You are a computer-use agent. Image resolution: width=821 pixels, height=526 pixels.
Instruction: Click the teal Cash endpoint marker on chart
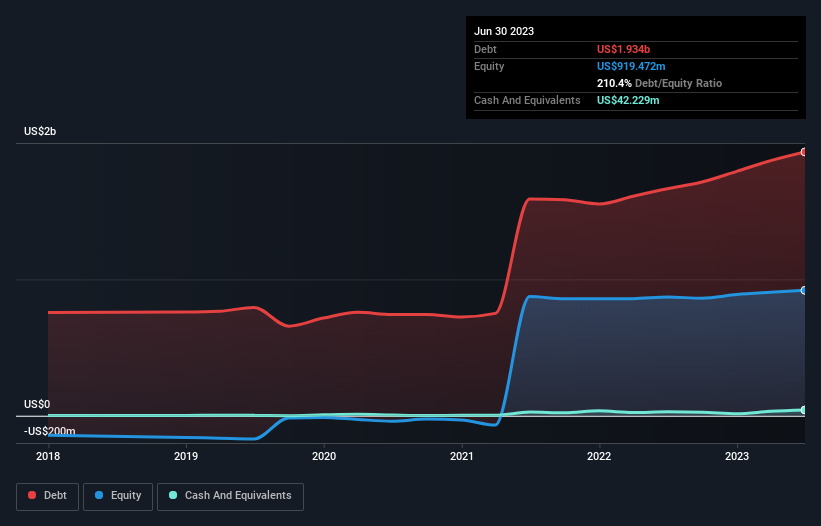pyautogui.click(x=804, y=410)
